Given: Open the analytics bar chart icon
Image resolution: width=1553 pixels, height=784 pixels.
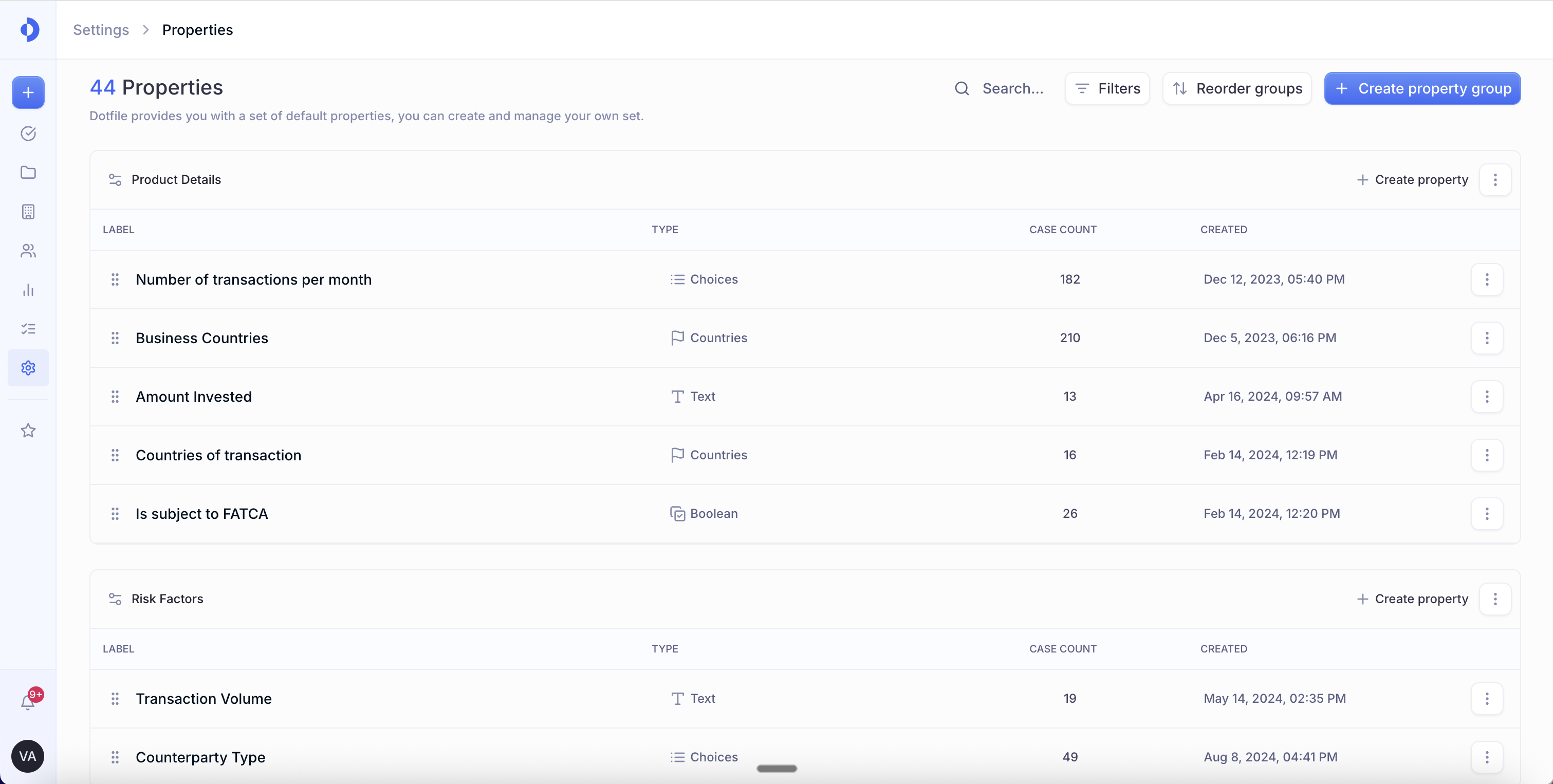Looking at the screenshot, I should pyautogui.click(x=28, y=290).
